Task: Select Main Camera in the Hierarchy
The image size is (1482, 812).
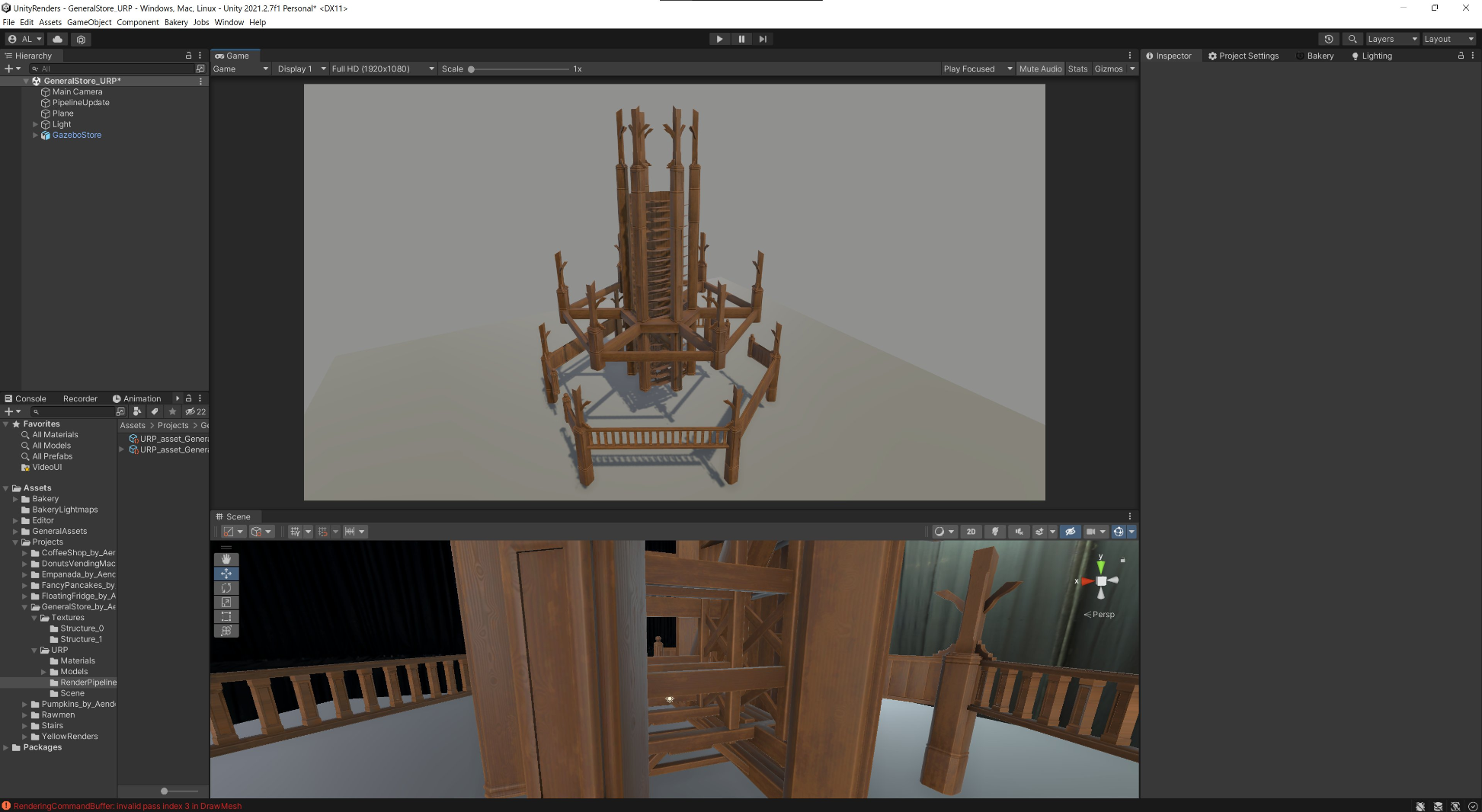Action: tap(77, 91)
